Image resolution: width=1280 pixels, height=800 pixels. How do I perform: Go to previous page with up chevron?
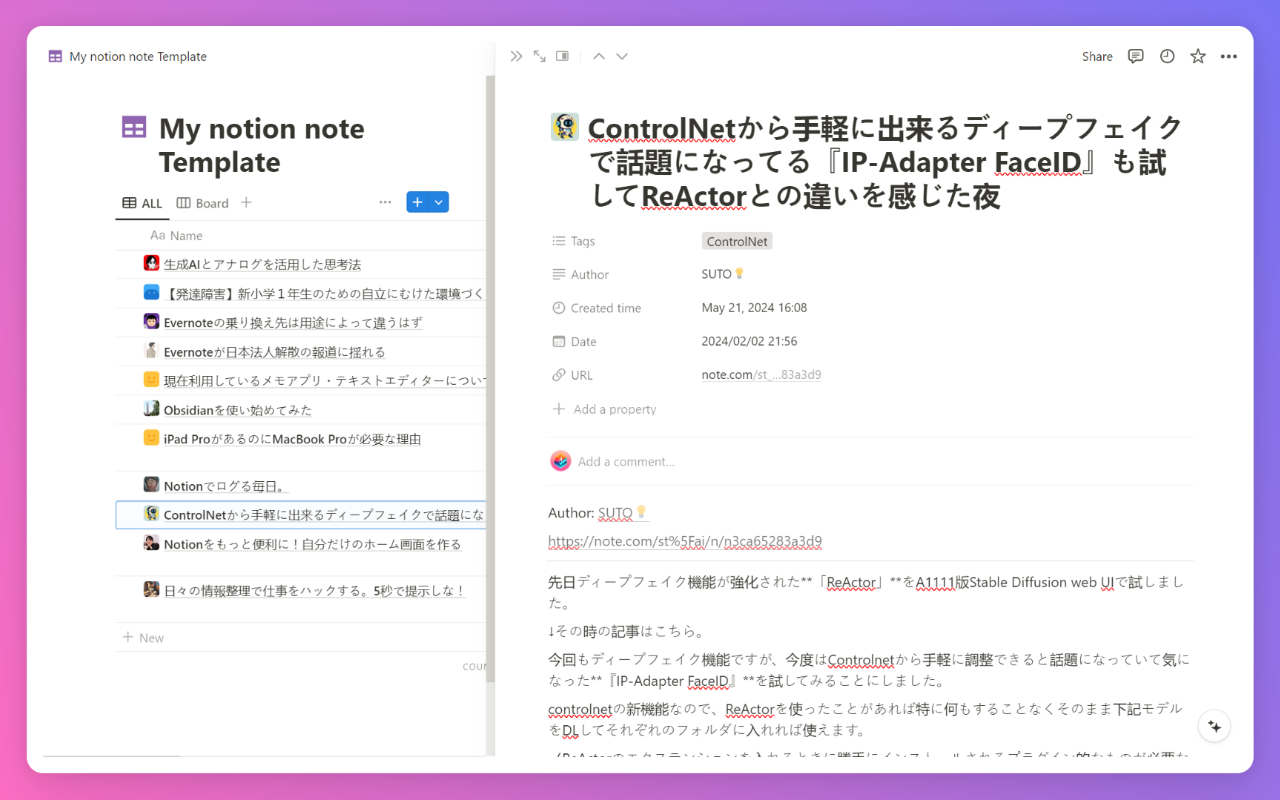tap(599, 56)
